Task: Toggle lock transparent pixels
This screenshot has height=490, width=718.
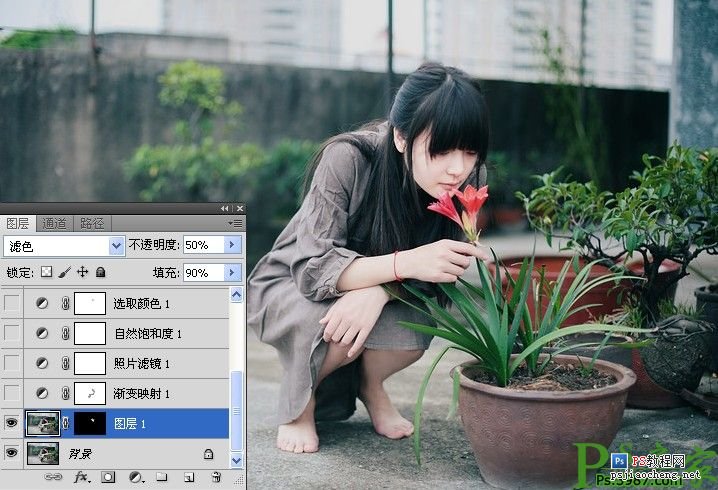Action: (x=46, y=272)
